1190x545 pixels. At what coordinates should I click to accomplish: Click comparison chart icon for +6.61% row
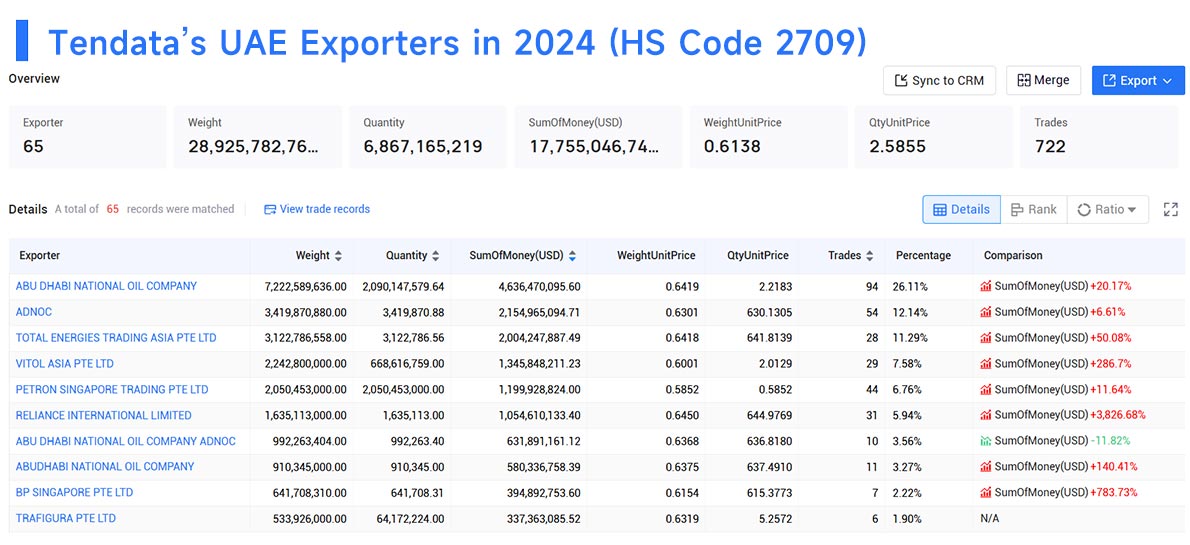pyautogui.click(x=986, y=312)
